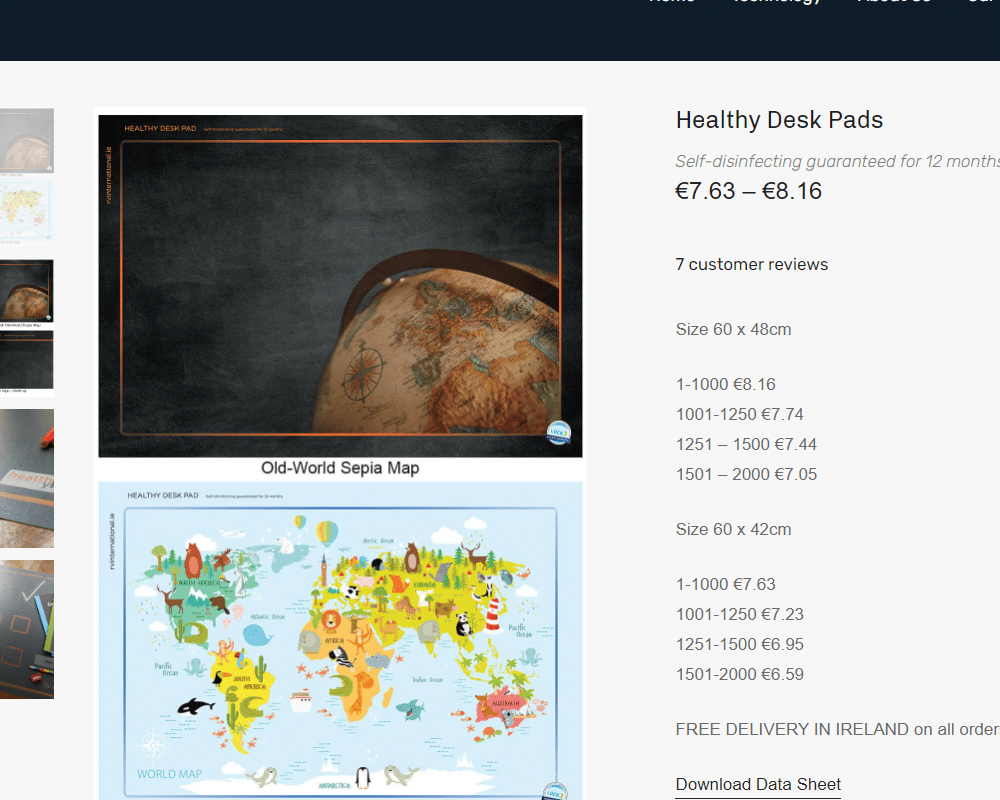Open the Download Data Sheet link
The width and height of the screenshot is (1000, 800).
coord(758,784)
